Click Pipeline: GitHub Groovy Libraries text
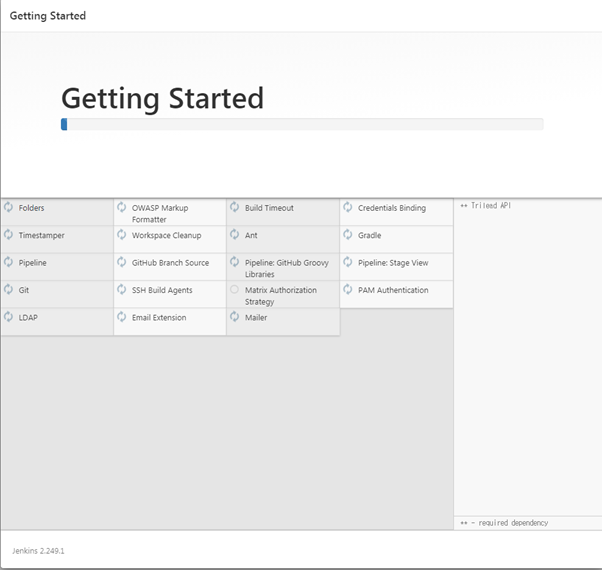The width and height of the screenshot is (602, 570). click(287, 268)
